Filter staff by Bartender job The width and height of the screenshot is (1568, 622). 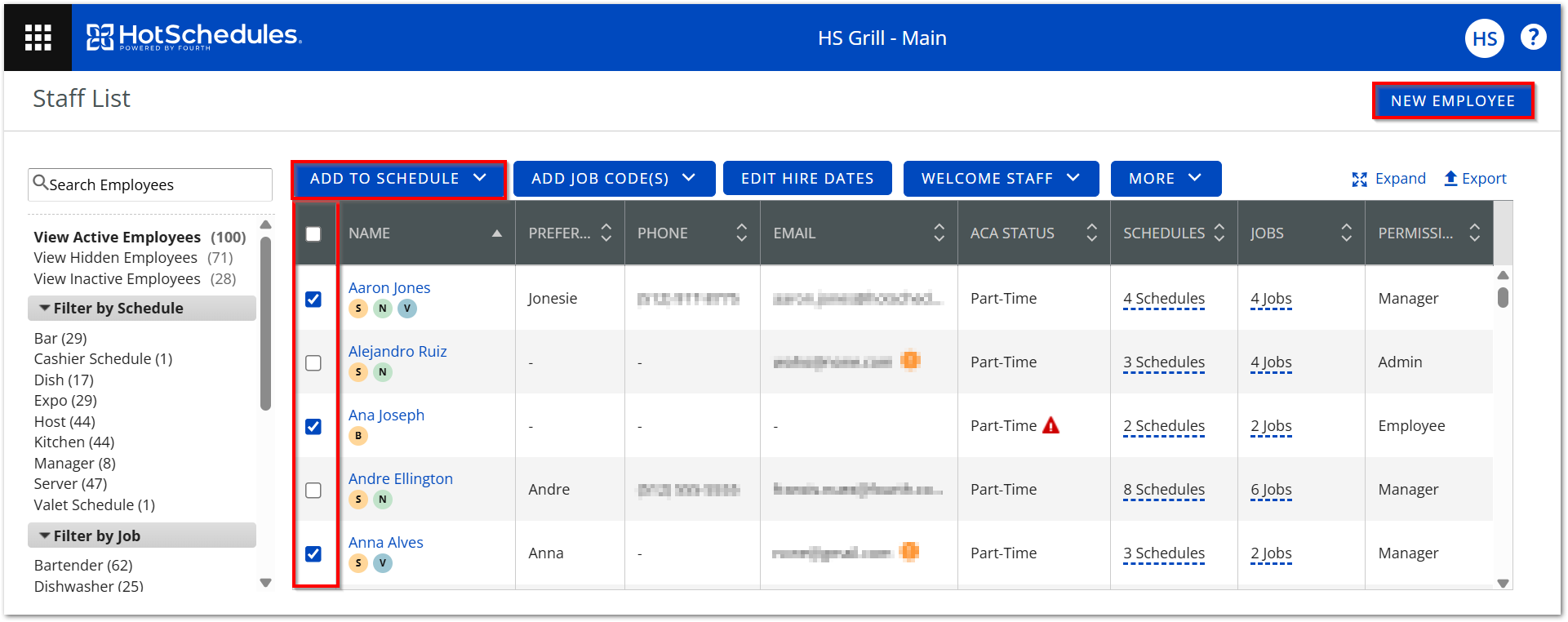[83, 566]
